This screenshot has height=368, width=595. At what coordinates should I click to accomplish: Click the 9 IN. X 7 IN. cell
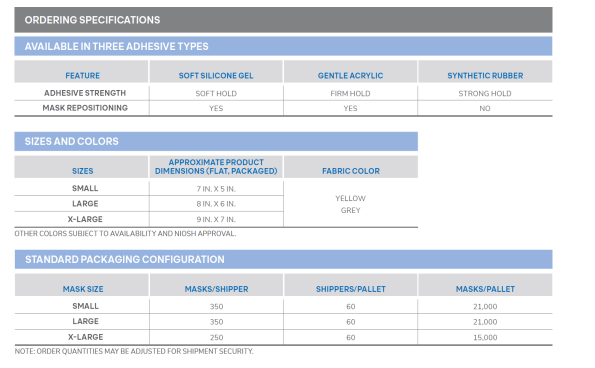pyautogui.click(x=216, y=219)
